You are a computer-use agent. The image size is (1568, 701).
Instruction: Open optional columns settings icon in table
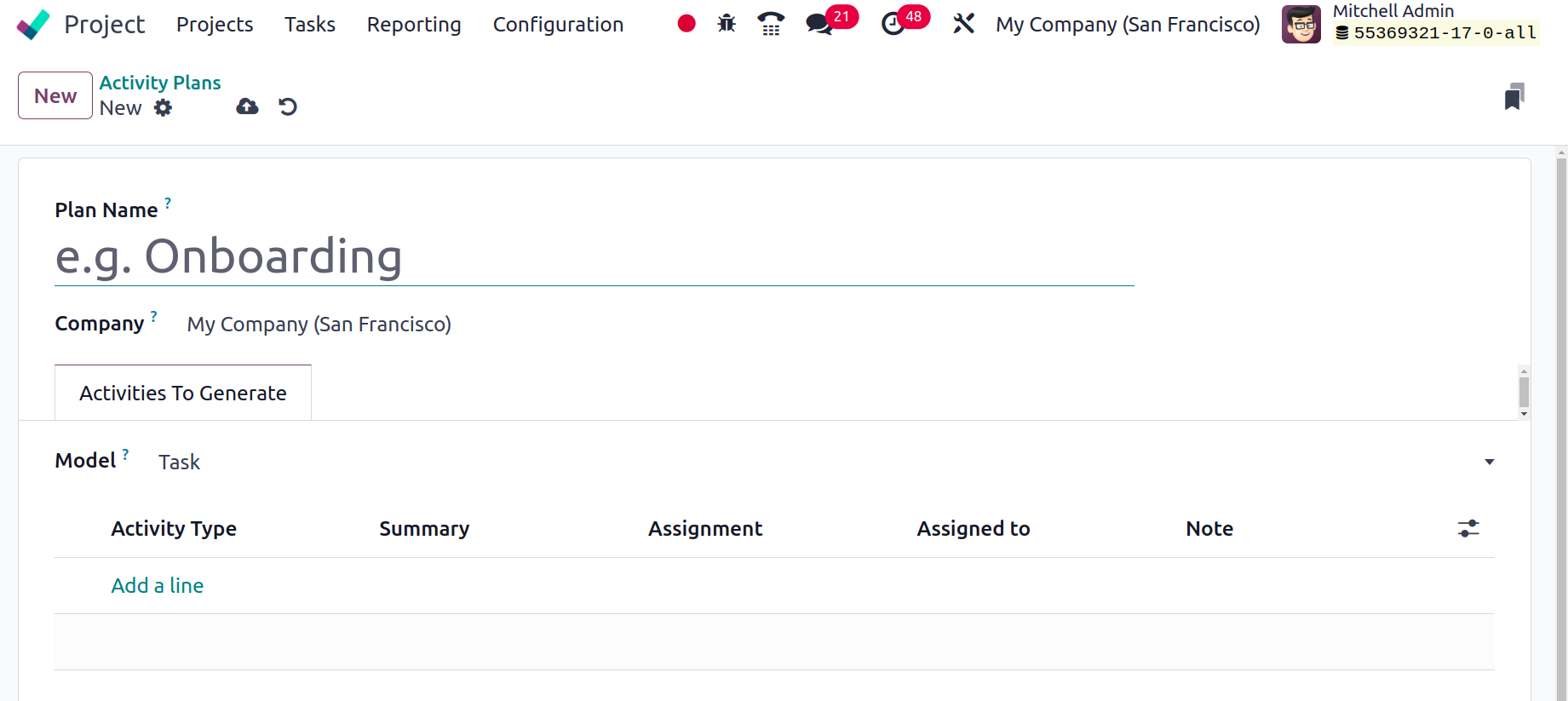click(x=1468, y=529)
